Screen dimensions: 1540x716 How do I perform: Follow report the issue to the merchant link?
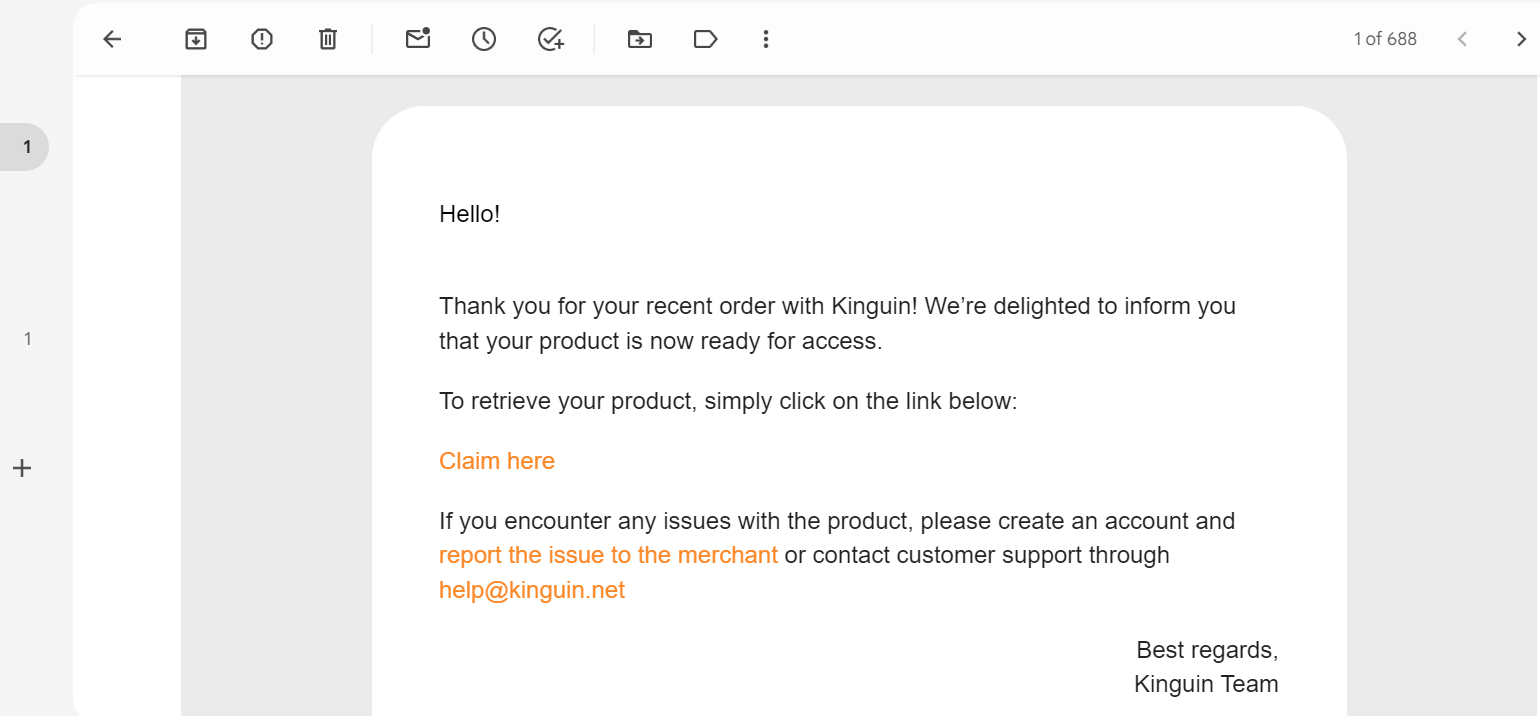pos(608,555)
